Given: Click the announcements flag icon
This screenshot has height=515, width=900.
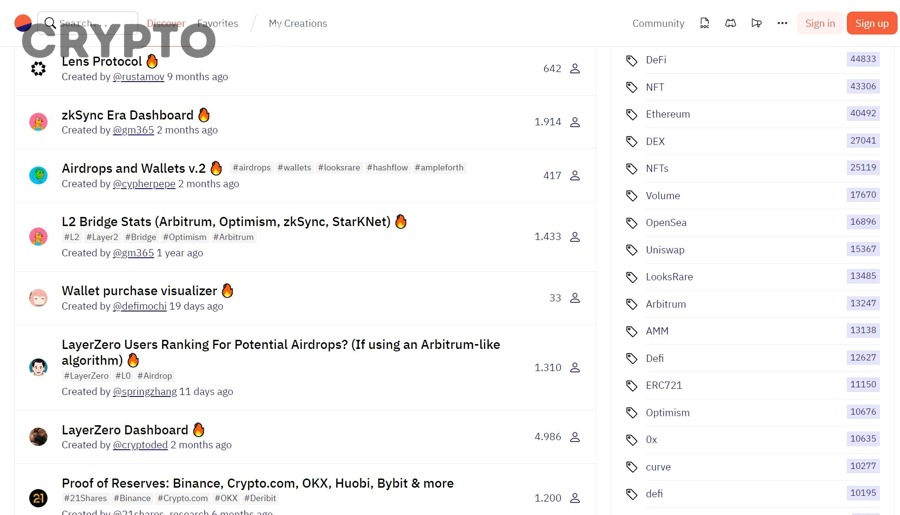Looking at the screenshot, I should point(757,23).
